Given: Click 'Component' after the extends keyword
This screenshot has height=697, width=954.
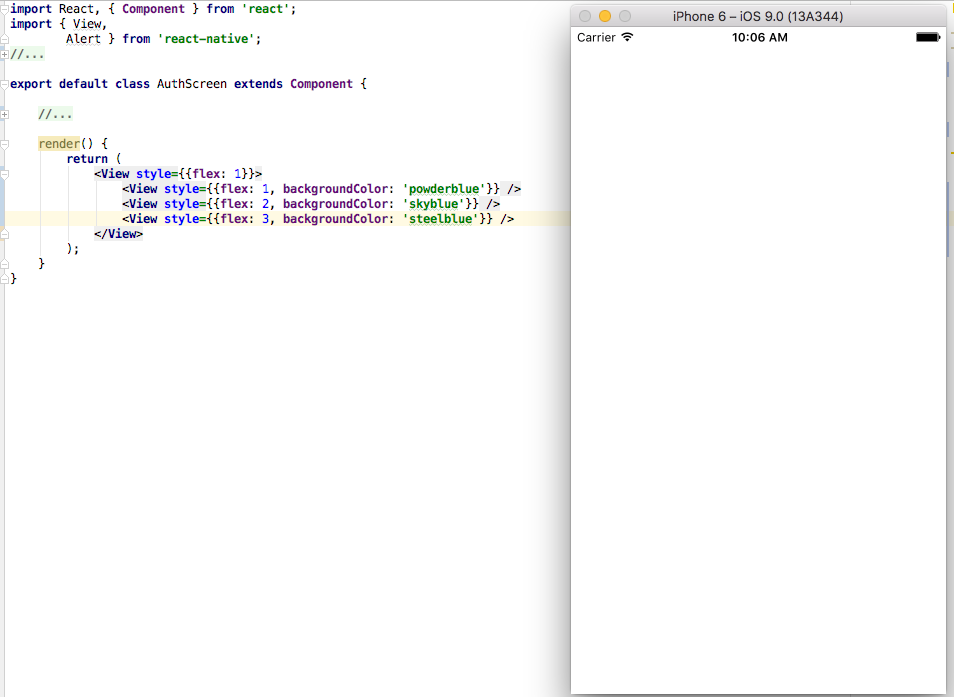Looking at the screenshot, I should pyautogui.click(x=321, y=84).
